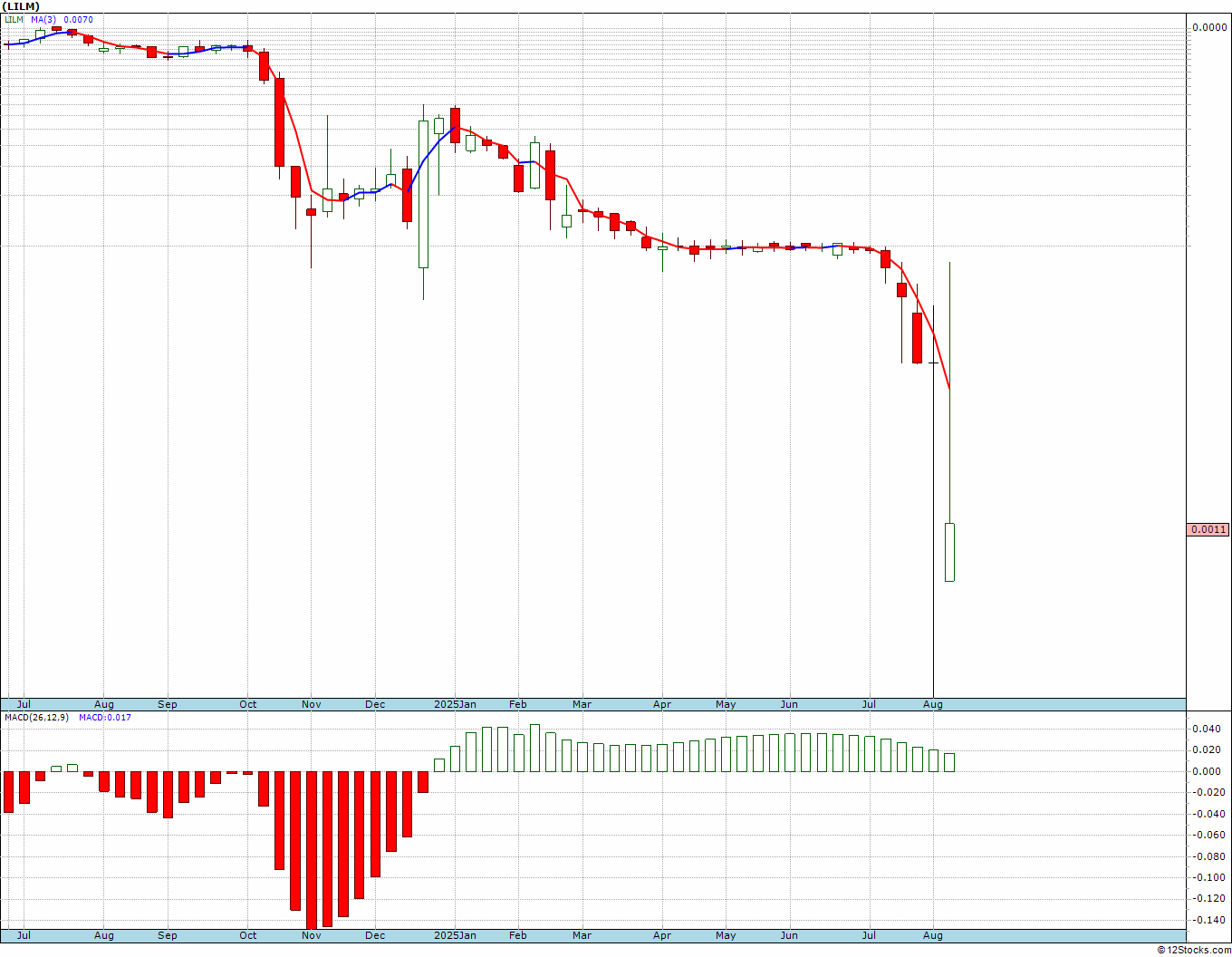1232x957 pixels.
Task: Click Mar on the MACD panel time axis
Action: tap(582, 935)
